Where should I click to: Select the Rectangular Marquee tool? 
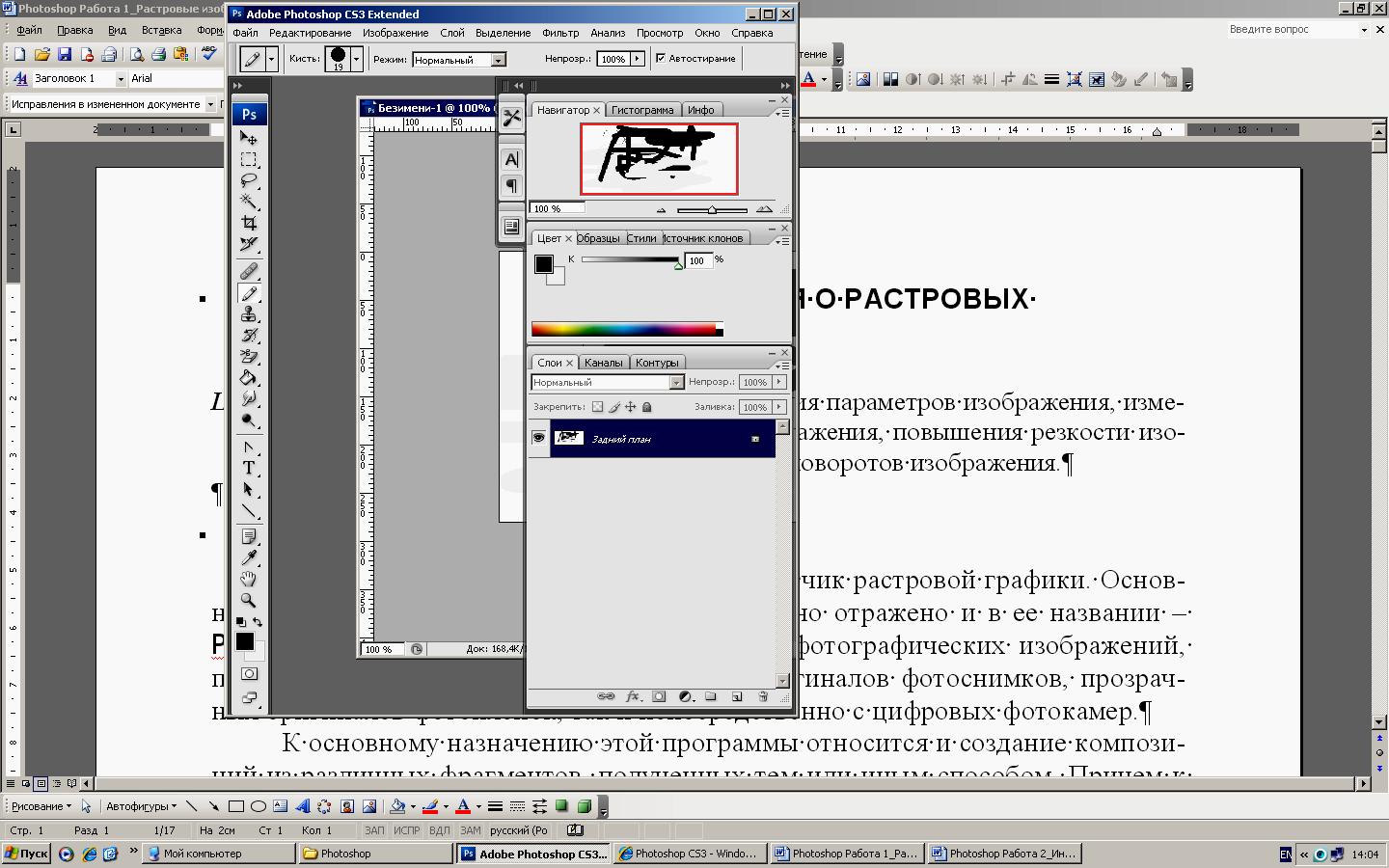point(249,159)
